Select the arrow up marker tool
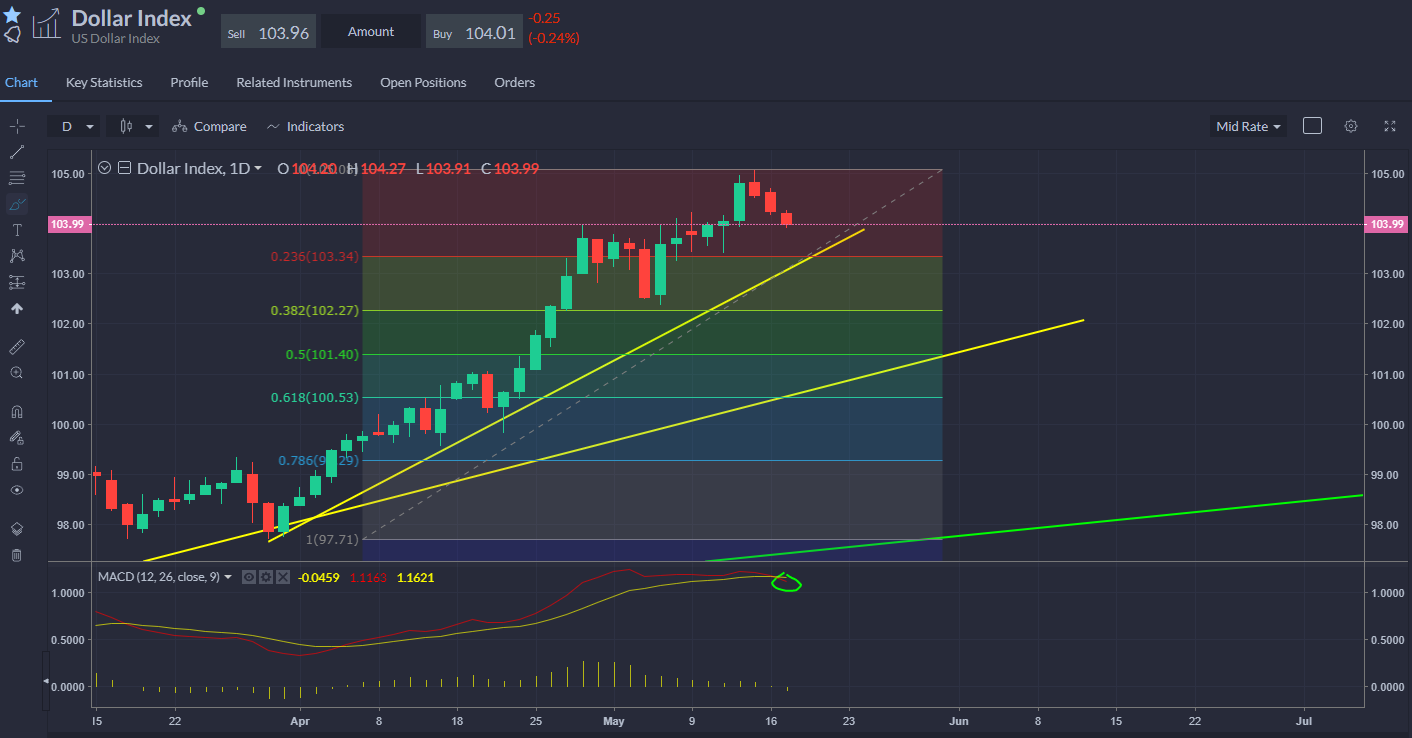The image size is (1412, 738). (17, 309)
